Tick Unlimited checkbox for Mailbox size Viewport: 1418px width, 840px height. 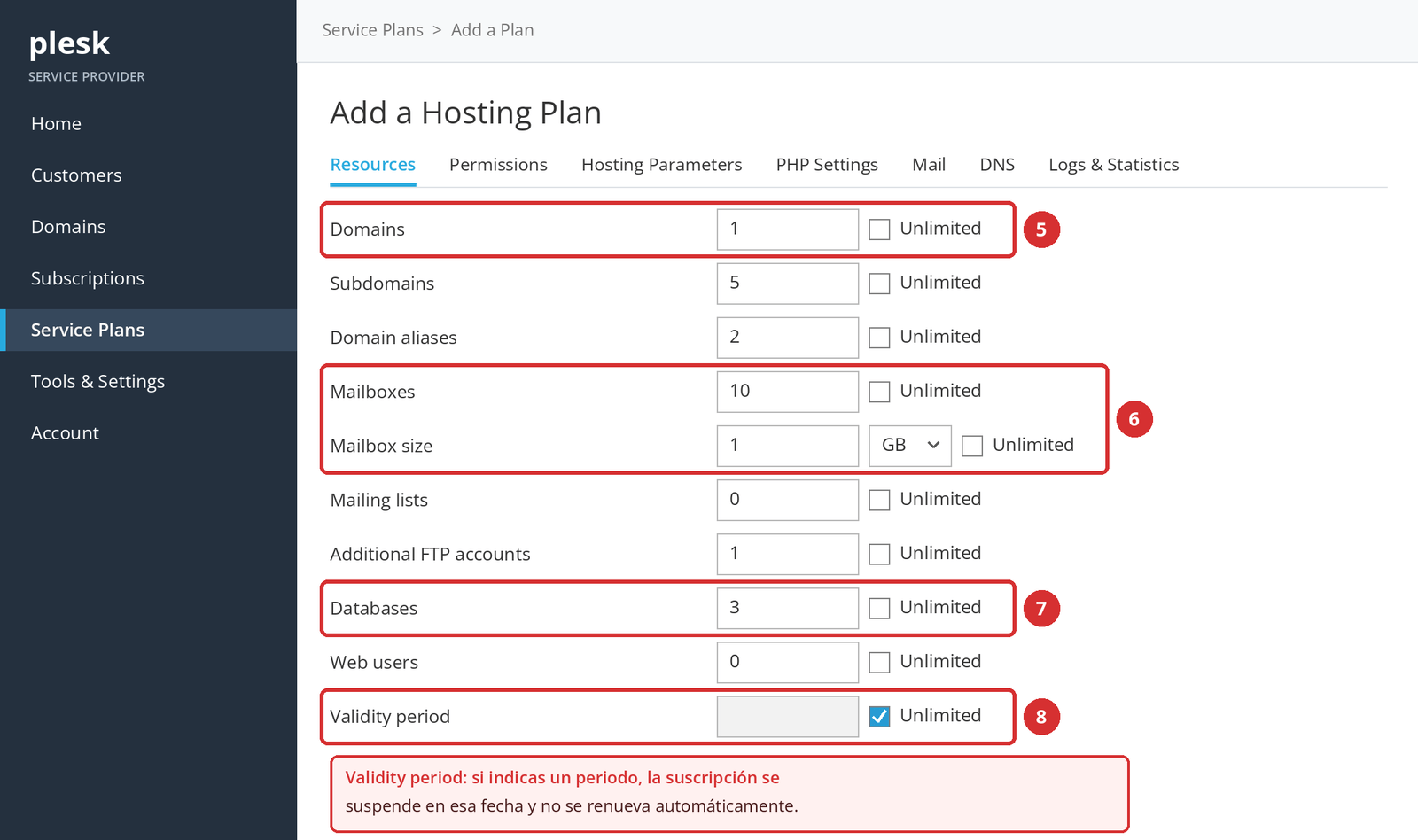click(972, 446)
